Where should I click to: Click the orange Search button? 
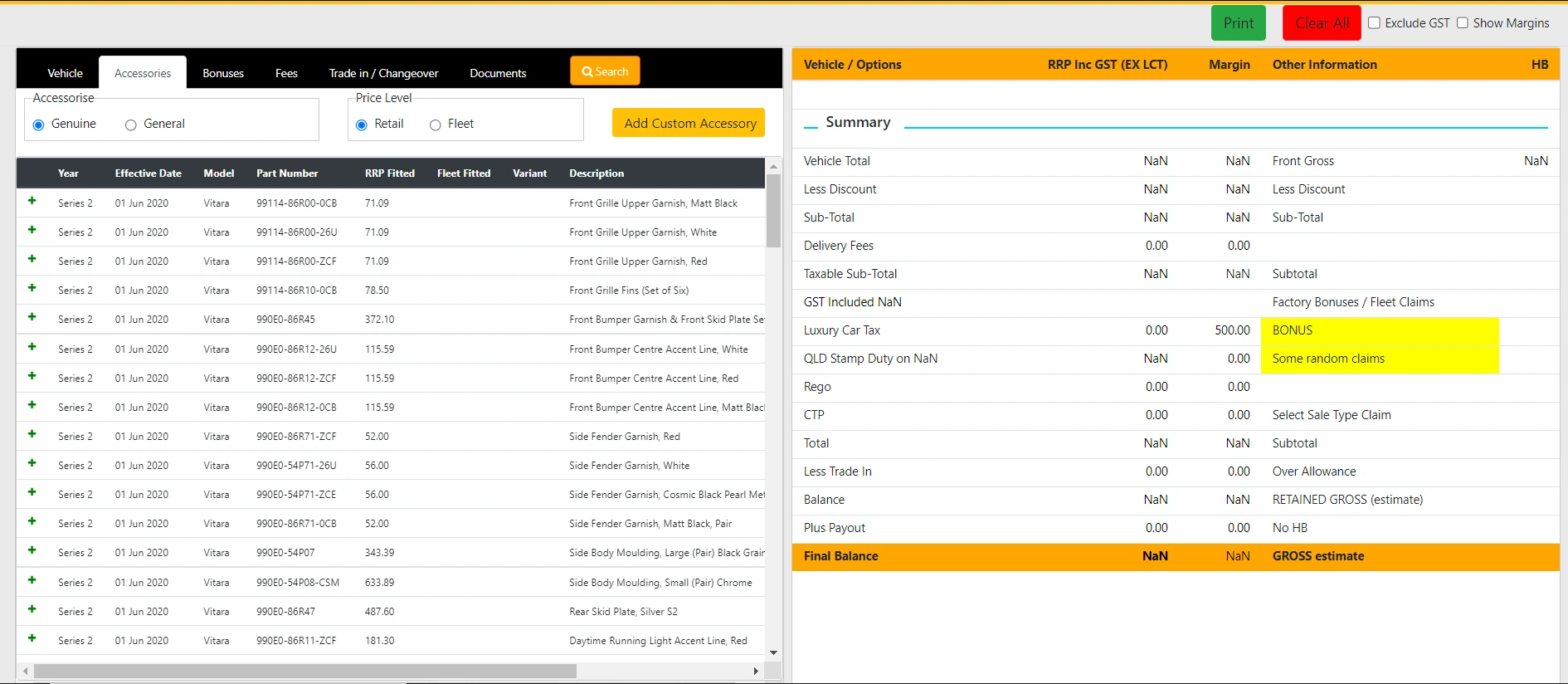click(x=605, y=71)
